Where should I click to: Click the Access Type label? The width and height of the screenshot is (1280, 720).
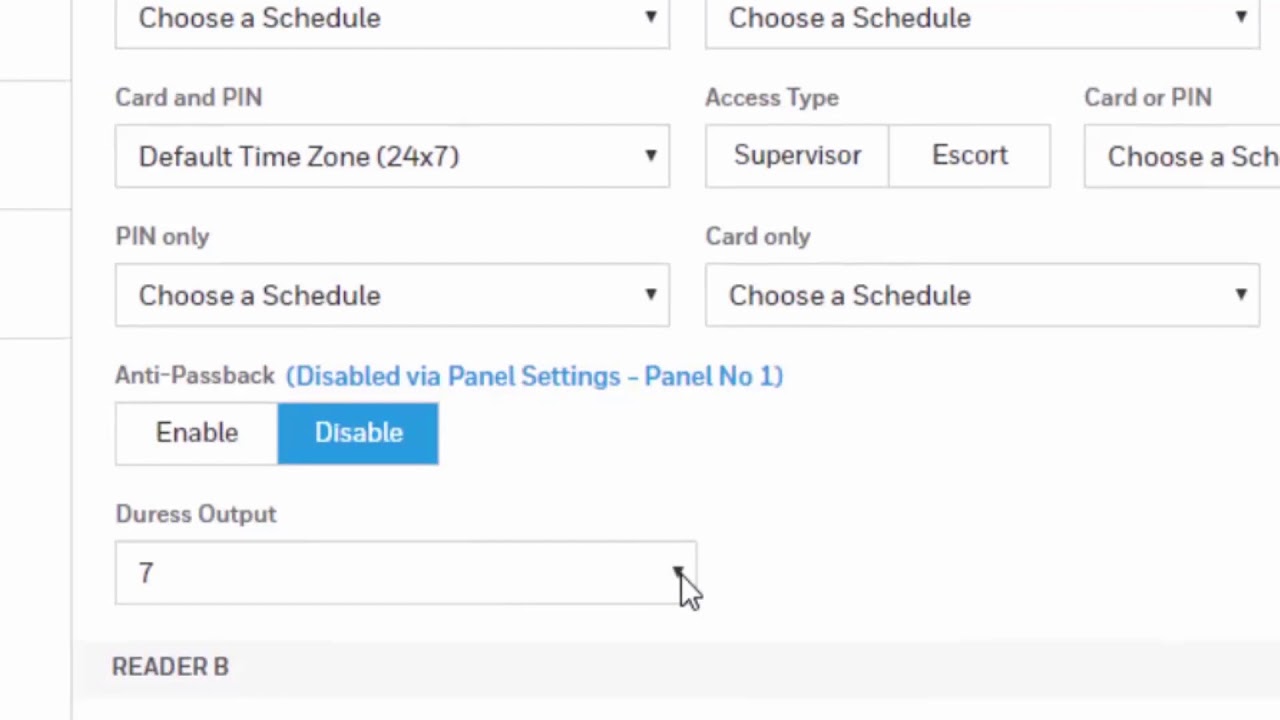771,98
